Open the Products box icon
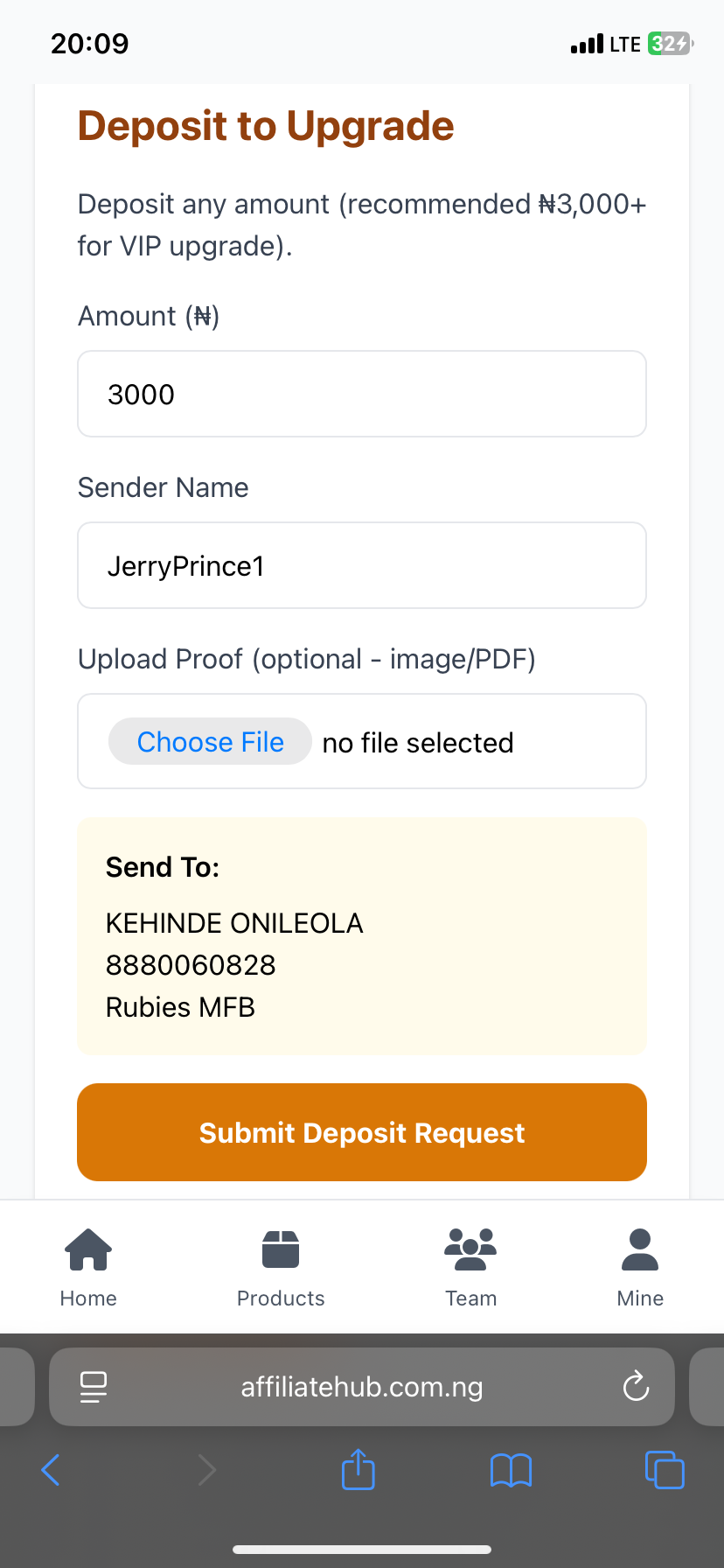724x1568 pixels. pos(281,1249)
